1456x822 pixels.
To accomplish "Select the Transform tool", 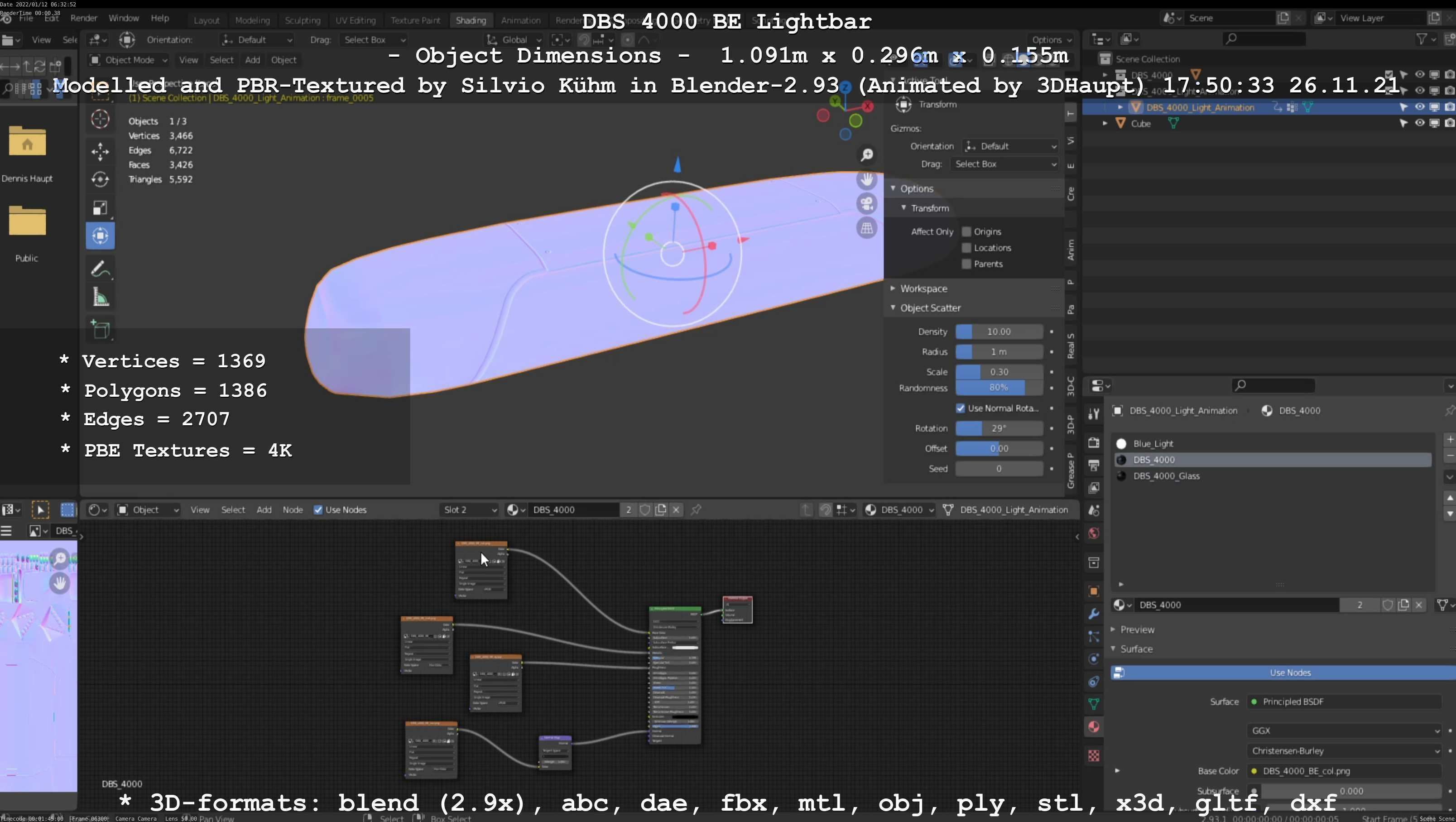I will coord(100,236).
